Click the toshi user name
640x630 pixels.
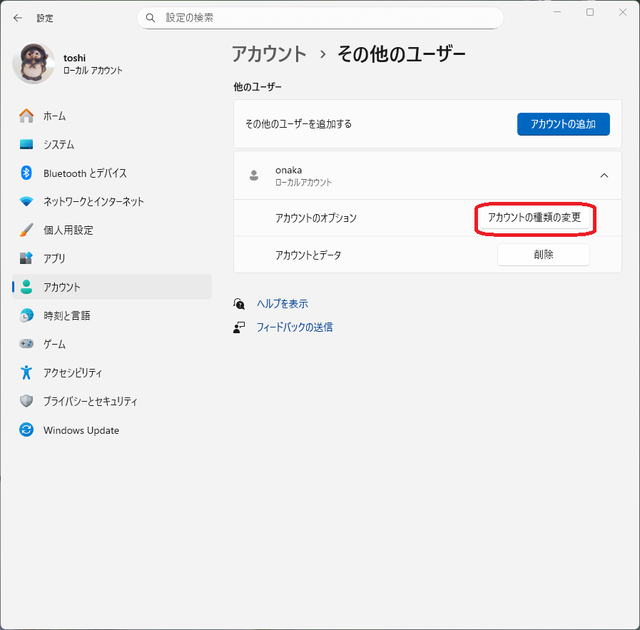point(74,58)
